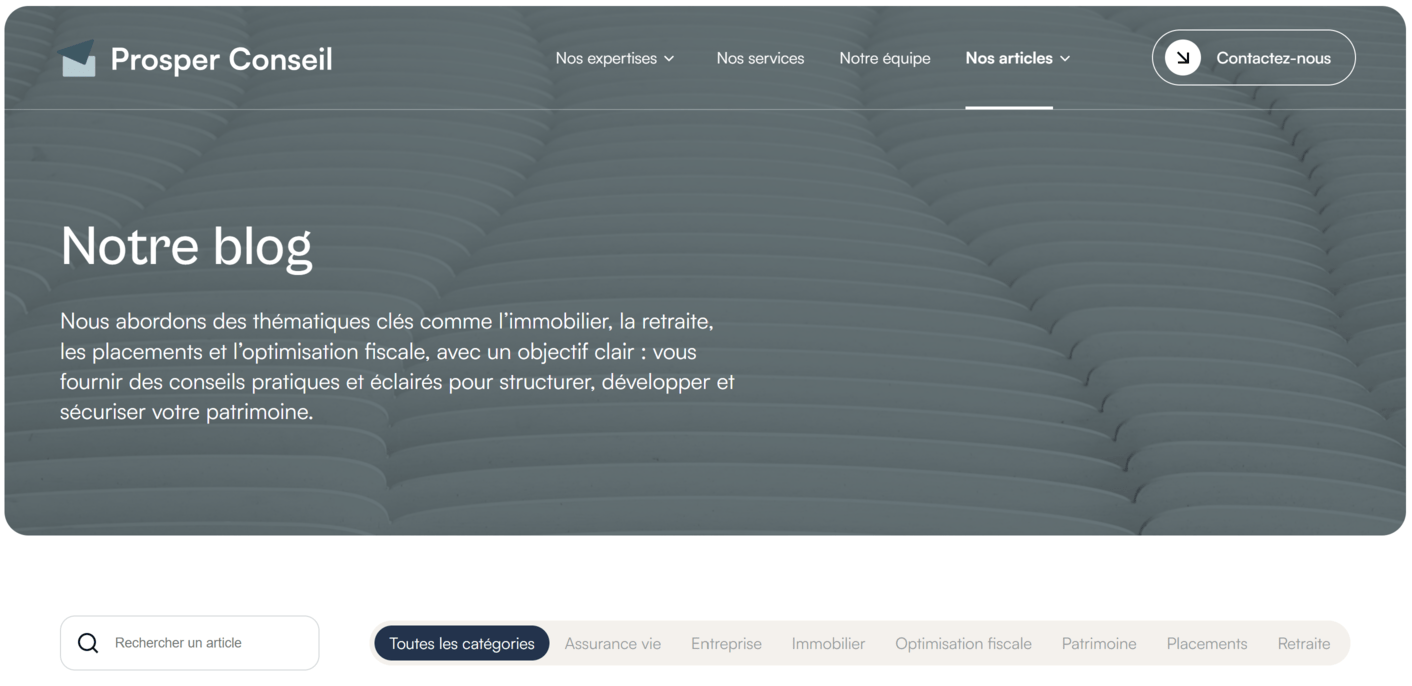The image size is (1412, 686).
Task: Activate the Retraite category filter
Action: point(1304,643)
